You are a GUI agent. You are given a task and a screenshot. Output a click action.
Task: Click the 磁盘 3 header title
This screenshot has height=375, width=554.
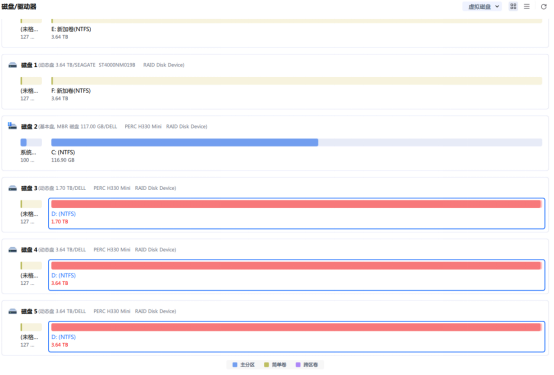click(29, 188)
